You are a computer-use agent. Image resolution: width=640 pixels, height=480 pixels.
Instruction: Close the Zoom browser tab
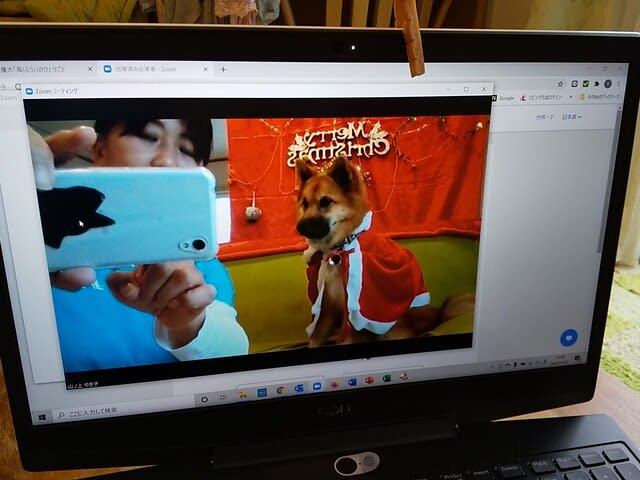[x=205, y=69]
